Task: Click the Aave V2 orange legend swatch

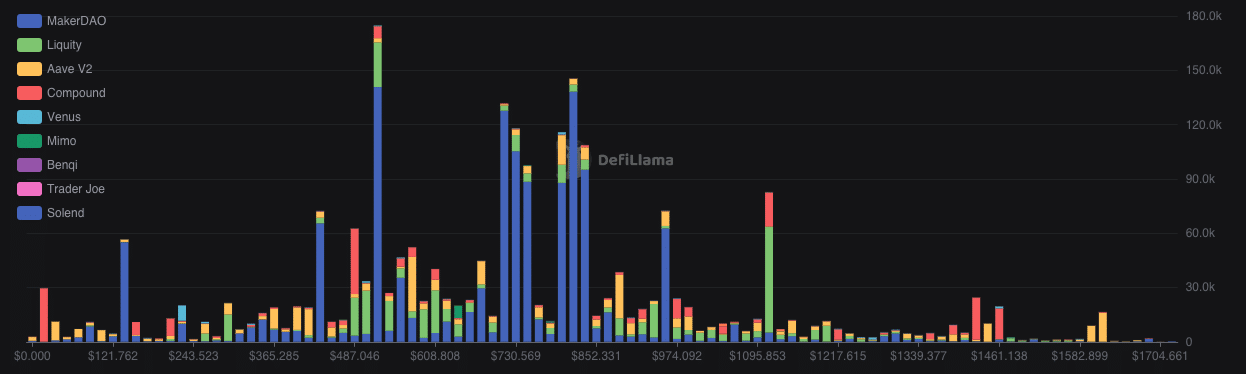Action: coord(30,69)
